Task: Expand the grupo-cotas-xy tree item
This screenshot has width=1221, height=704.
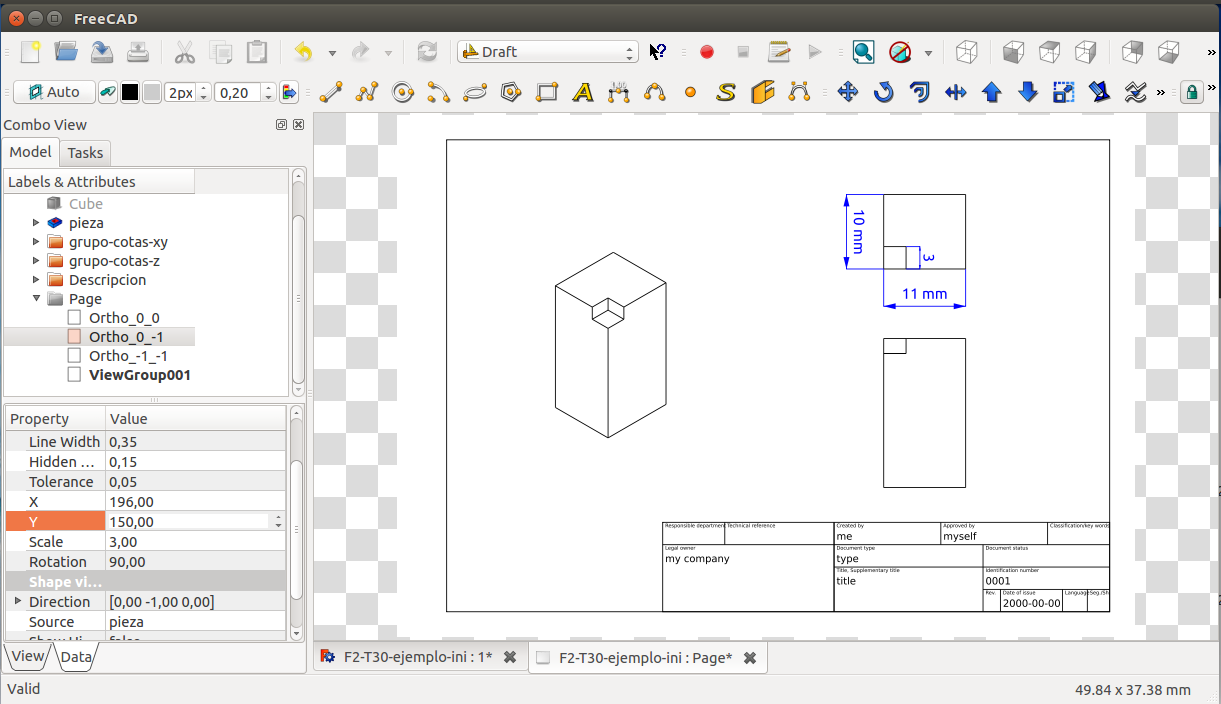Action: [37, 242]
